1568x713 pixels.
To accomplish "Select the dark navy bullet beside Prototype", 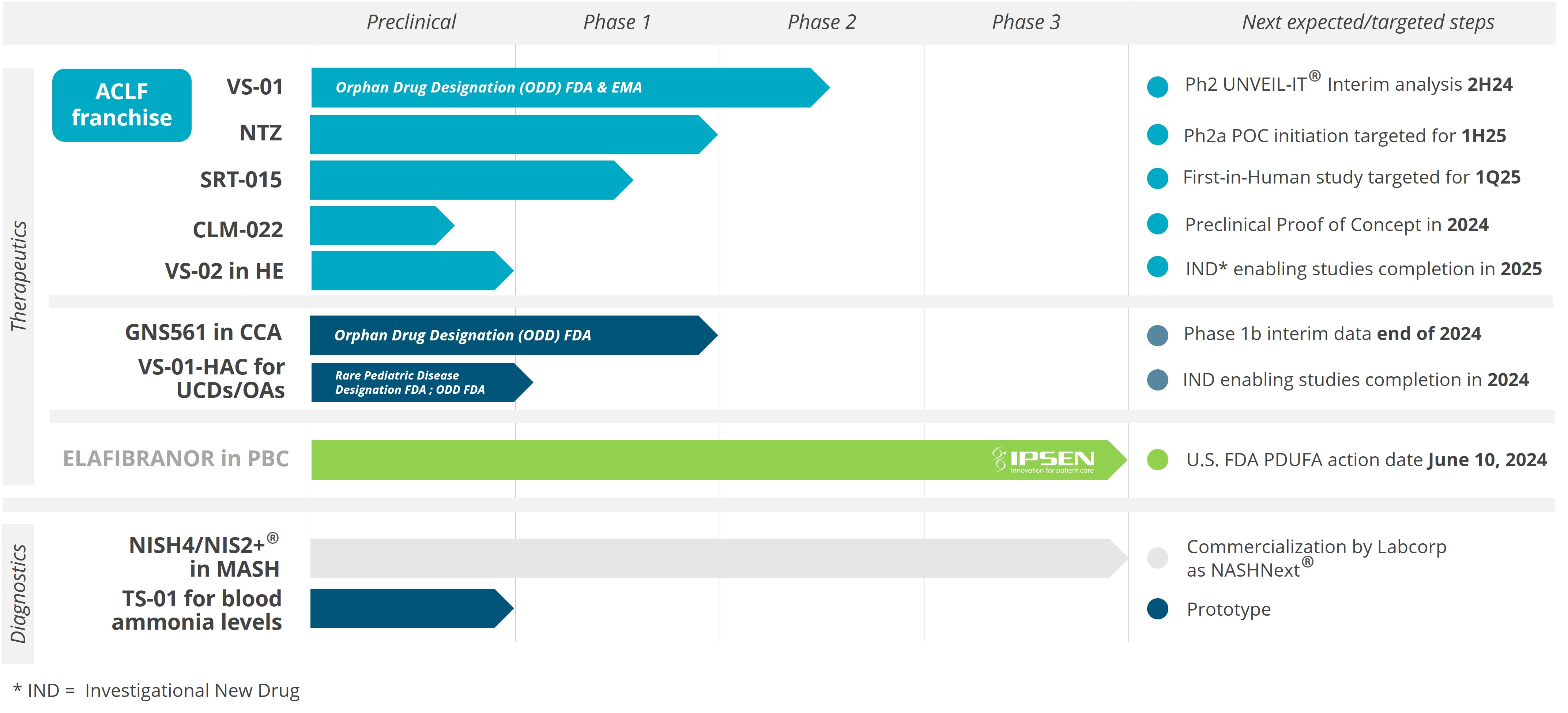I will 1157,609.
